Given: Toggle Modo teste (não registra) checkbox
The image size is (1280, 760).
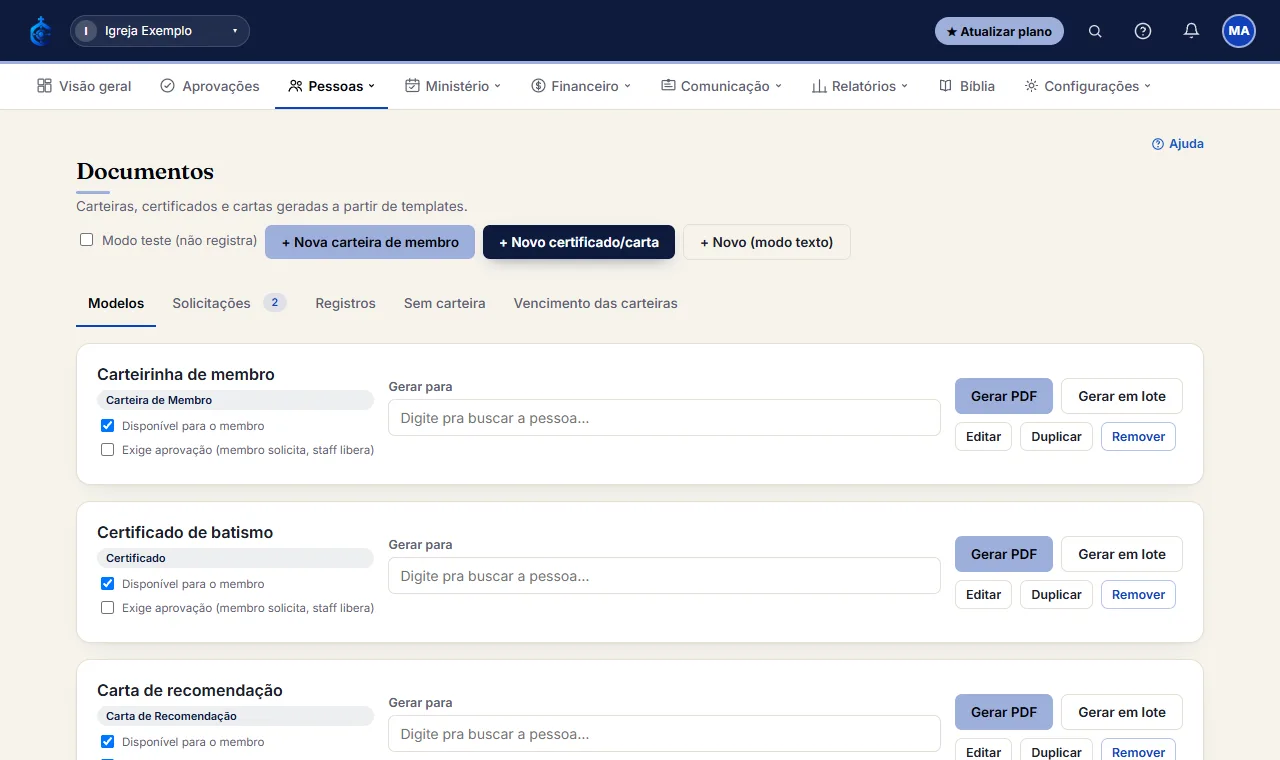Looking at the screenshot, I should pyautogui.click(x=87, y=240).
